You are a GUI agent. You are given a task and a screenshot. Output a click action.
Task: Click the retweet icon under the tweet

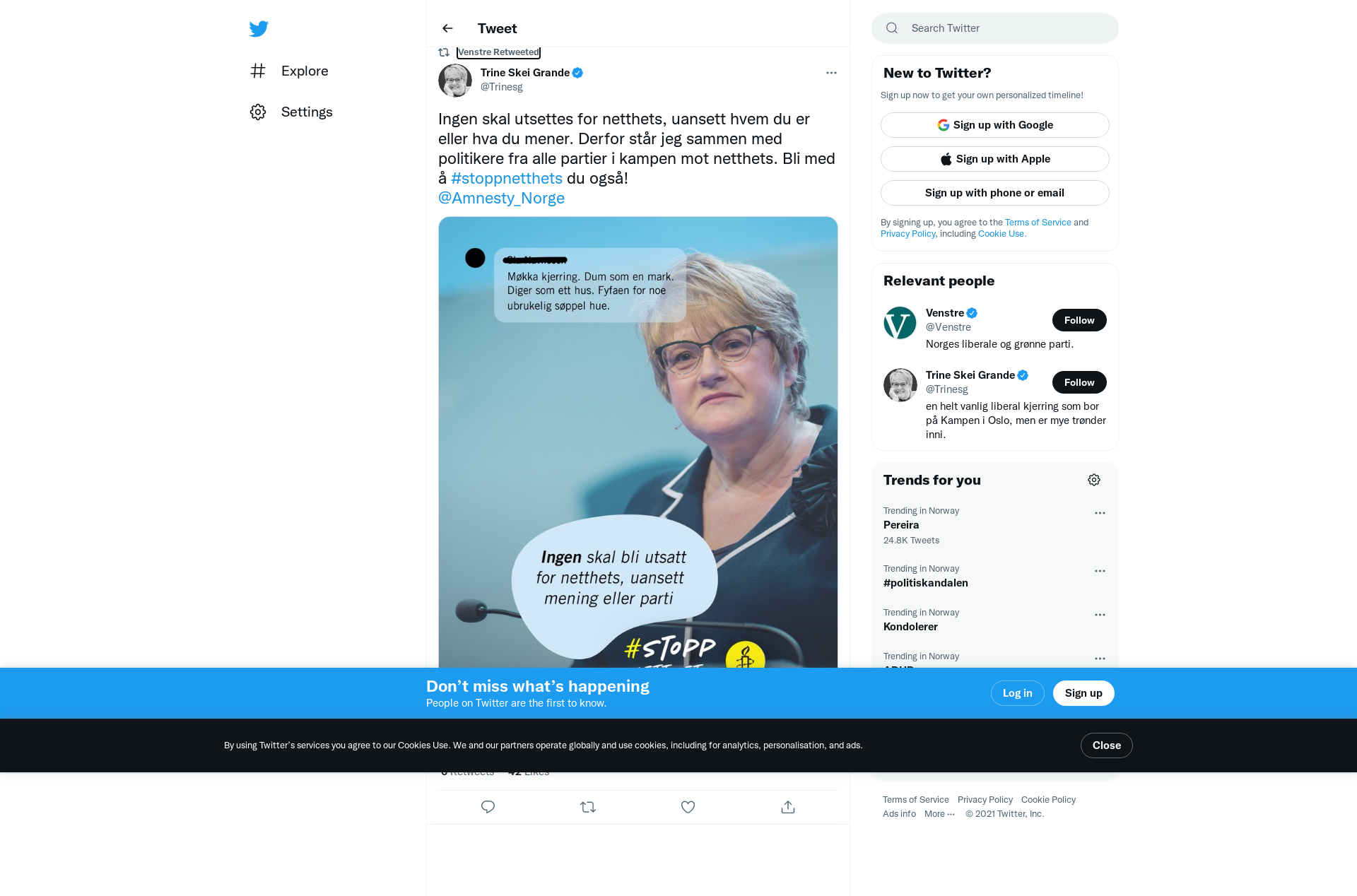(x=588, y=807)
